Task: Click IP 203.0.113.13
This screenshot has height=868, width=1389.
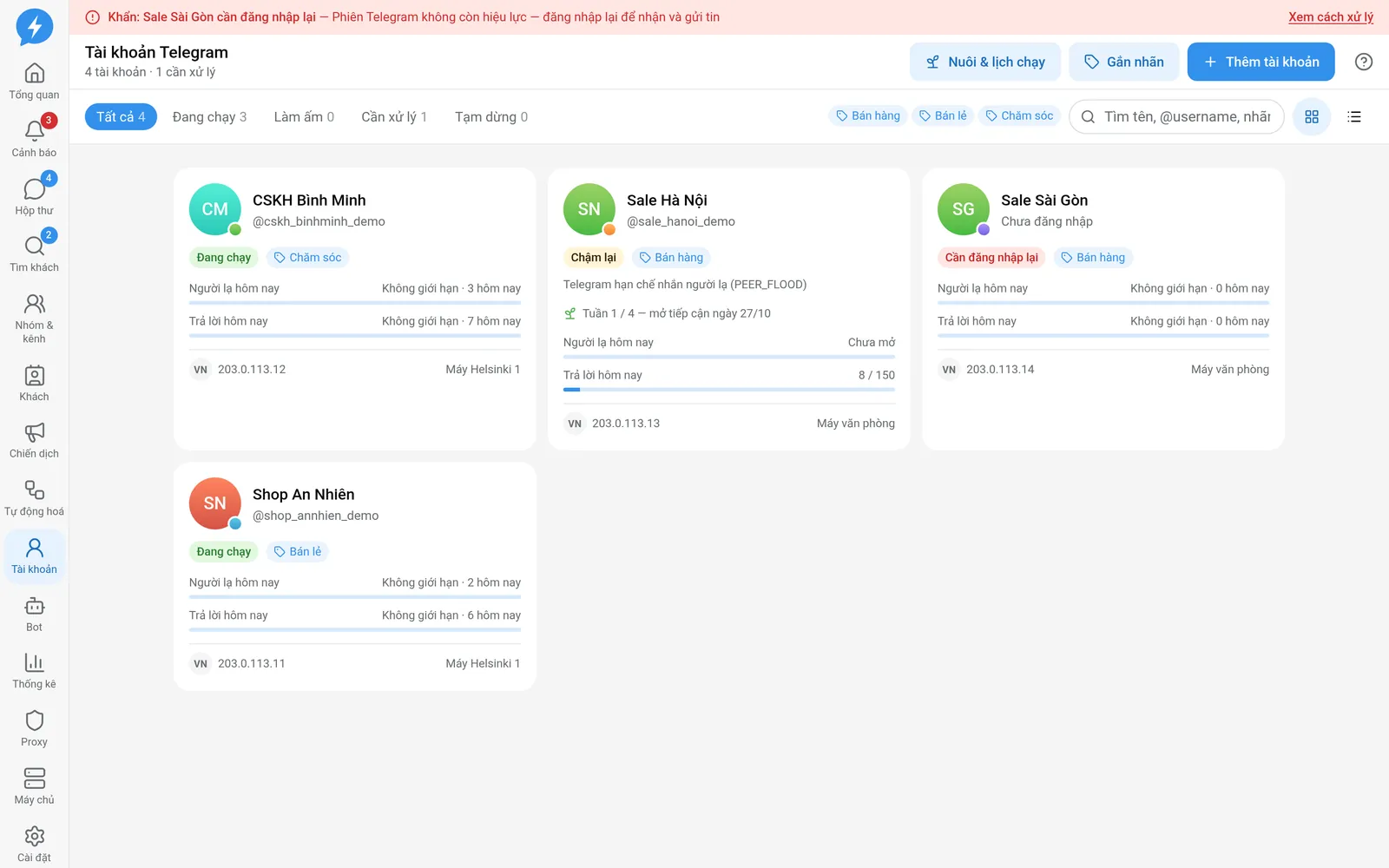Action: tap(626, 423)
